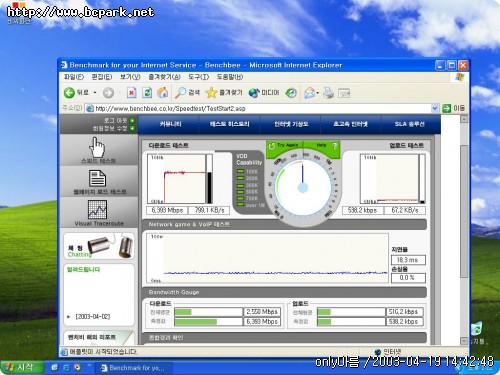Click the 18.3 ms latency value

point(408,260)
